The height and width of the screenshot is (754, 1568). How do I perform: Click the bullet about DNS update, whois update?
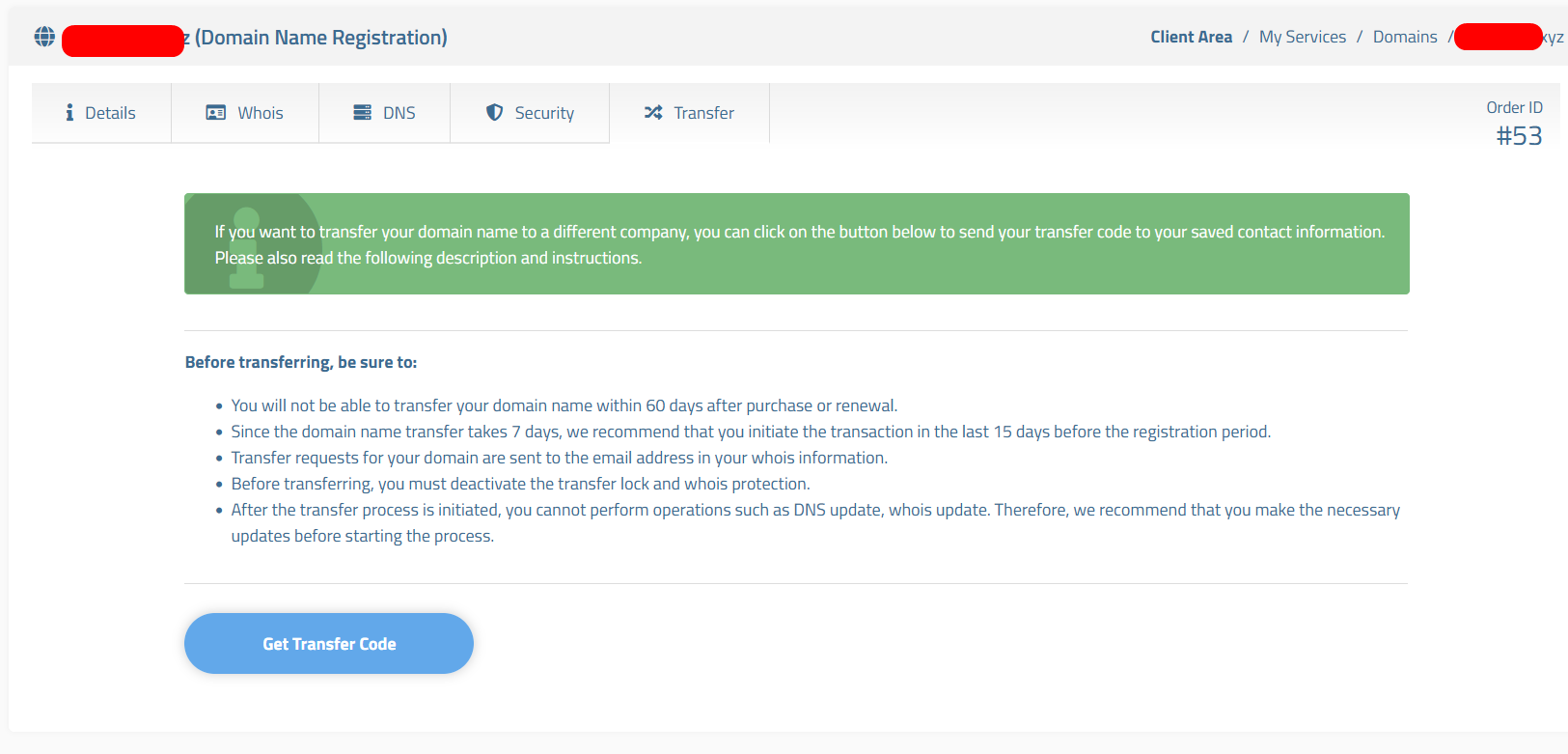click(815, 522)
